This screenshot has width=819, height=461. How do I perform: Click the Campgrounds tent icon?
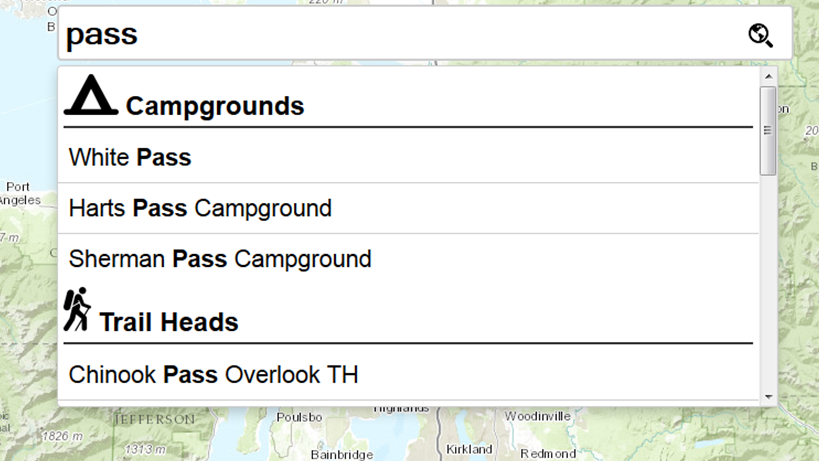[x=91, y=96]
